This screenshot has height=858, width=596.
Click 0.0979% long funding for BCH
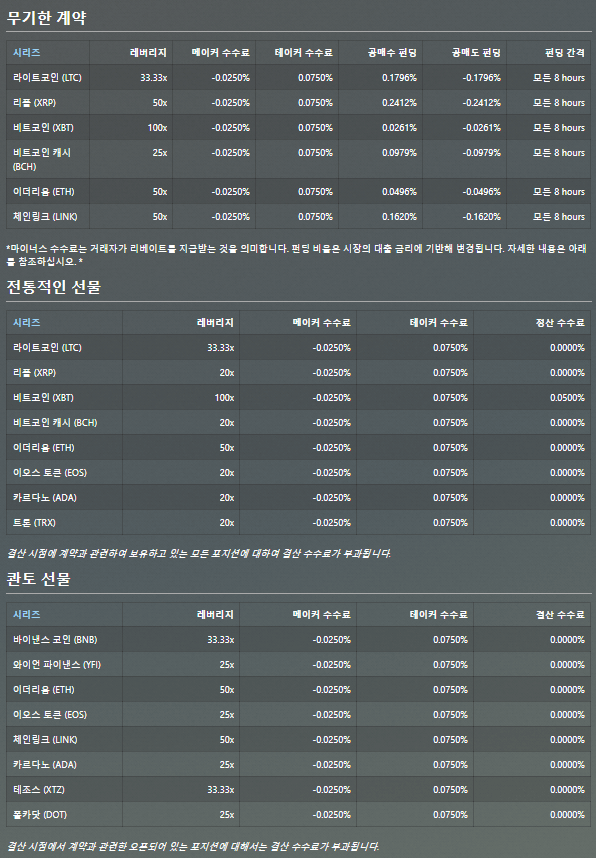(x=399, y=153)
